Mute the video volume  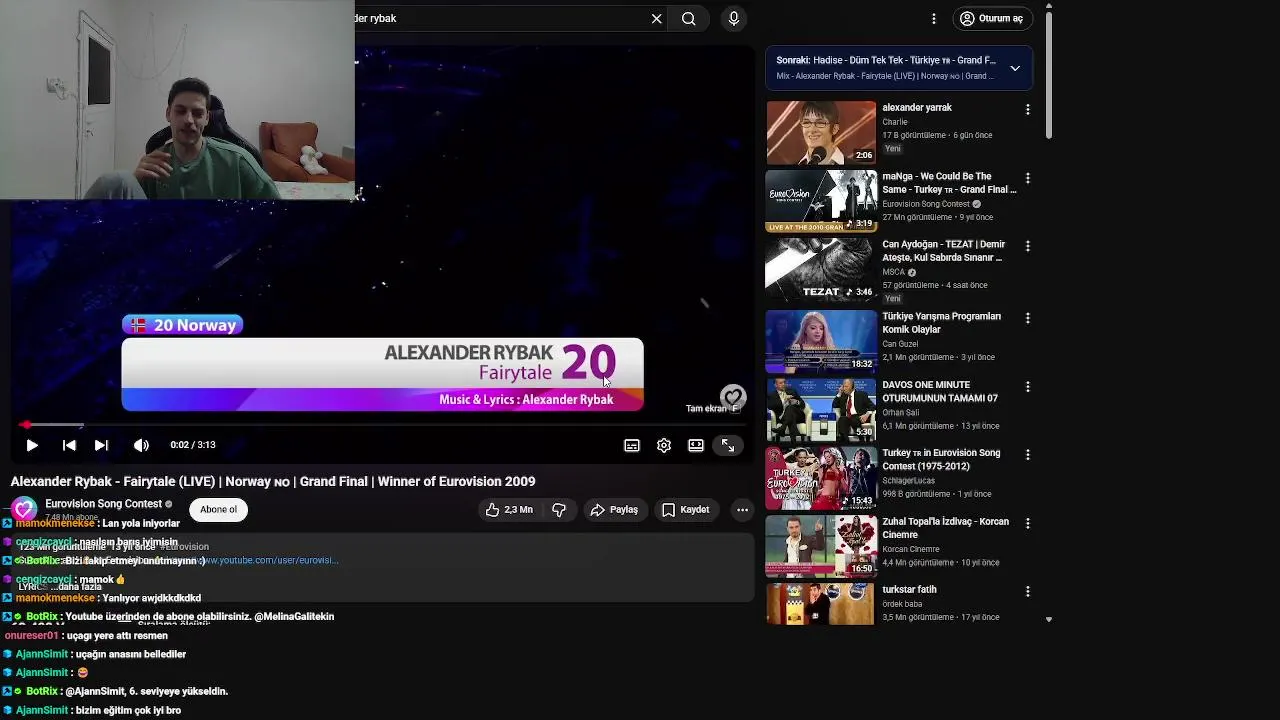pos(141,445)
